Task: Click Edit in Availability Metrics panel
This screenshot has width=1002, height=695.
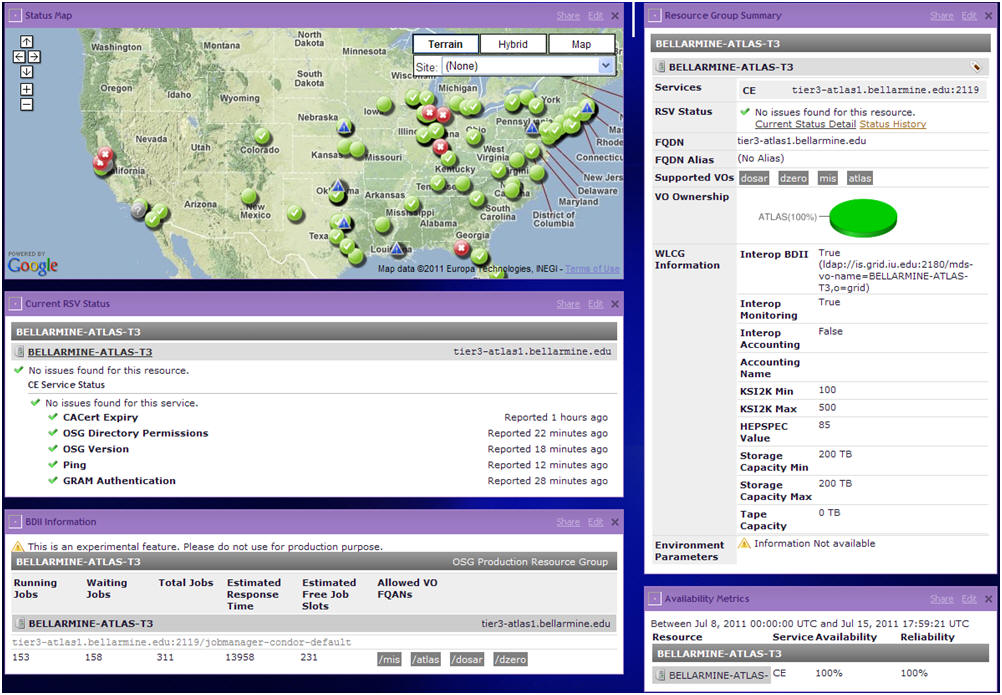Action: coord(969,599)
